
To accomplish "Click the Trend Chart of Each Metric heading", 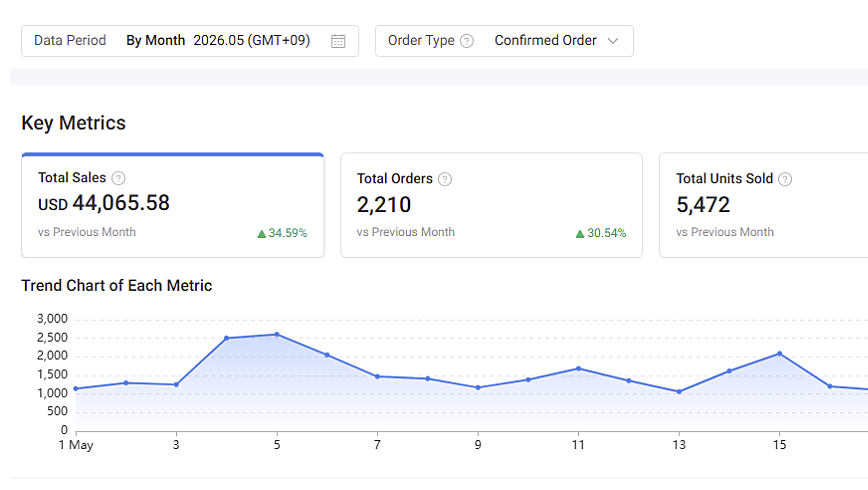I will click(117, 286).
